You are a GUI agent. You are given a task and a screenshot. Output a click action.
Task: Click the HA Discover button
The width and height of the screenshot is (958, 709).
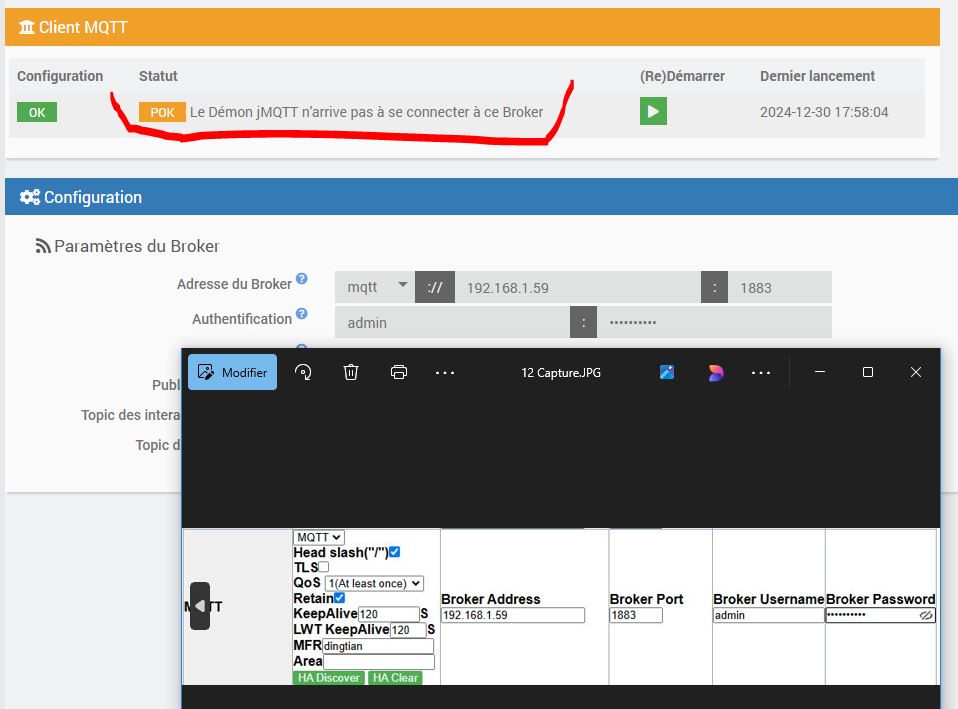329,677
